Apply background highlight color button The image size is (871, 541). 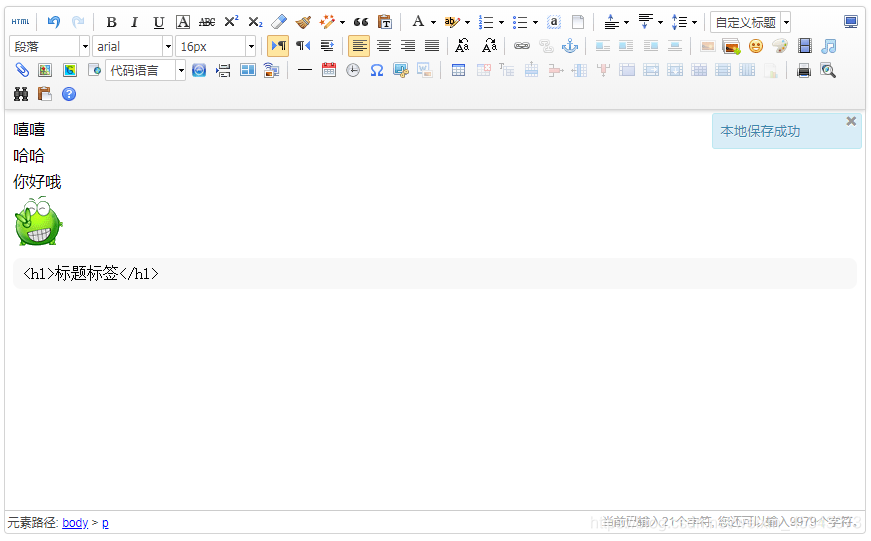click(x=452, y=22)
